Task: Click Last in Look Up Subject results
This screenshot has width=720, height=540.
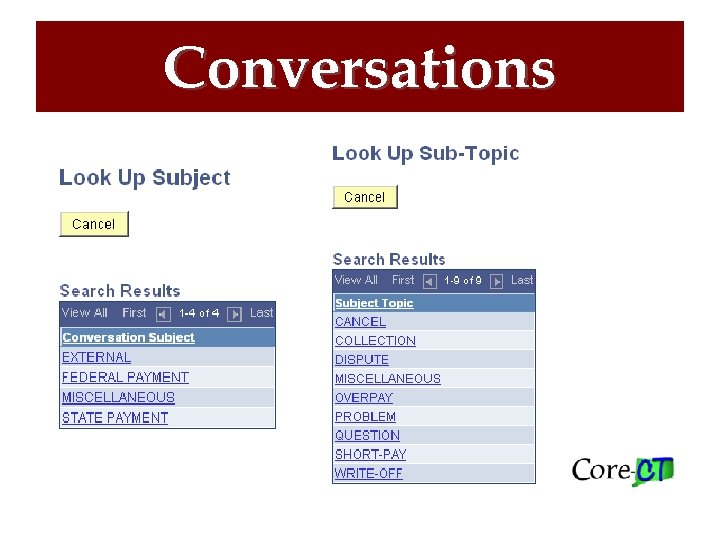Action: (261, 313)
